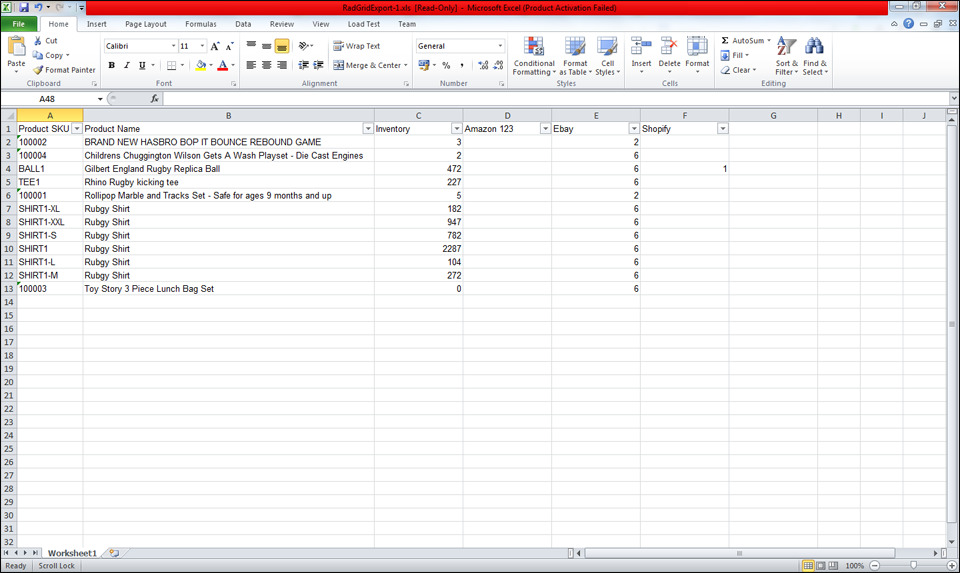This screenshot has height=573, width=960.
Task: Open Cell Styles gallery
Action: click(x=607, y=56)
